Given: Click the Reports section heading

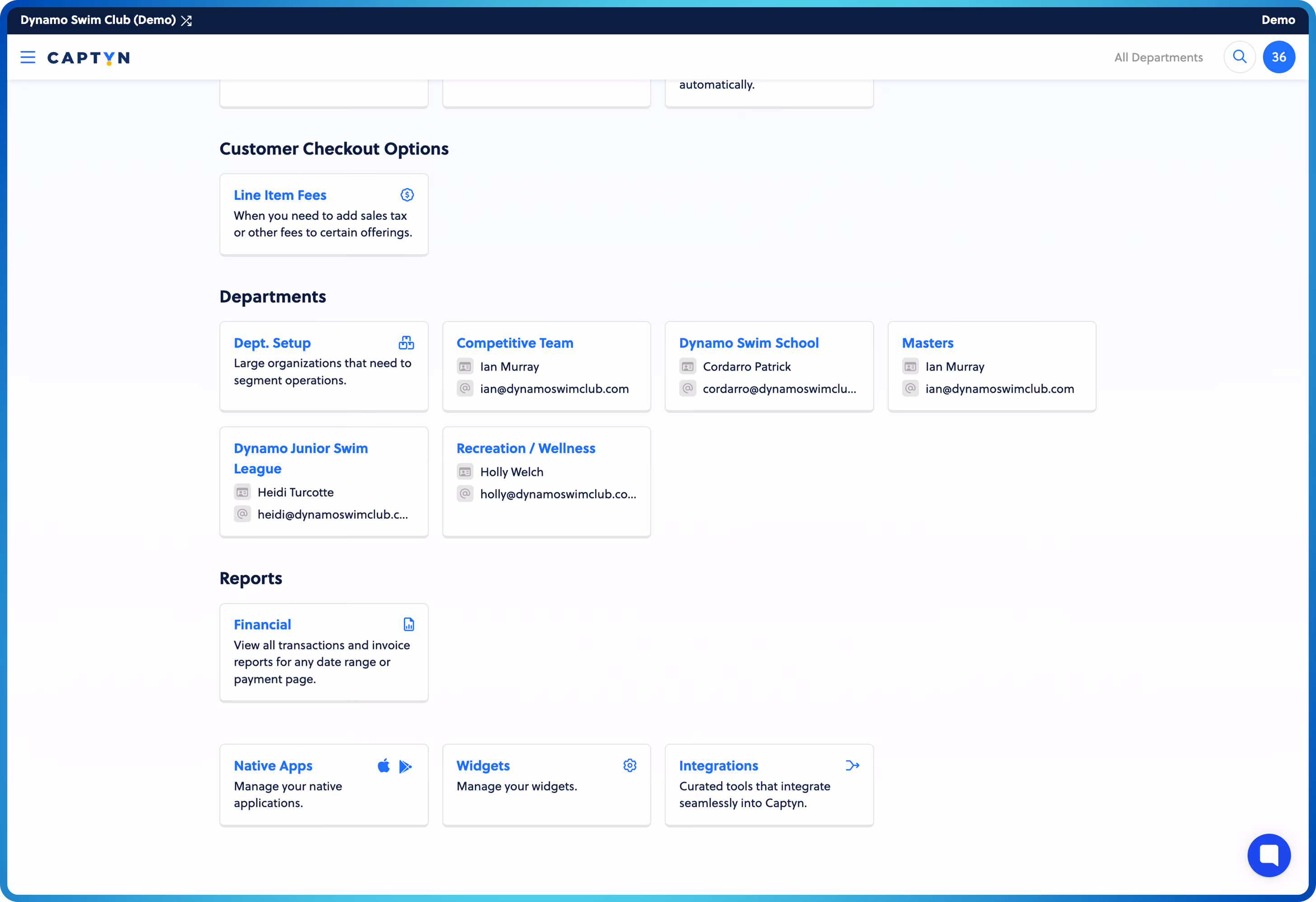Looking at the screenshot, I should point(251,578).
